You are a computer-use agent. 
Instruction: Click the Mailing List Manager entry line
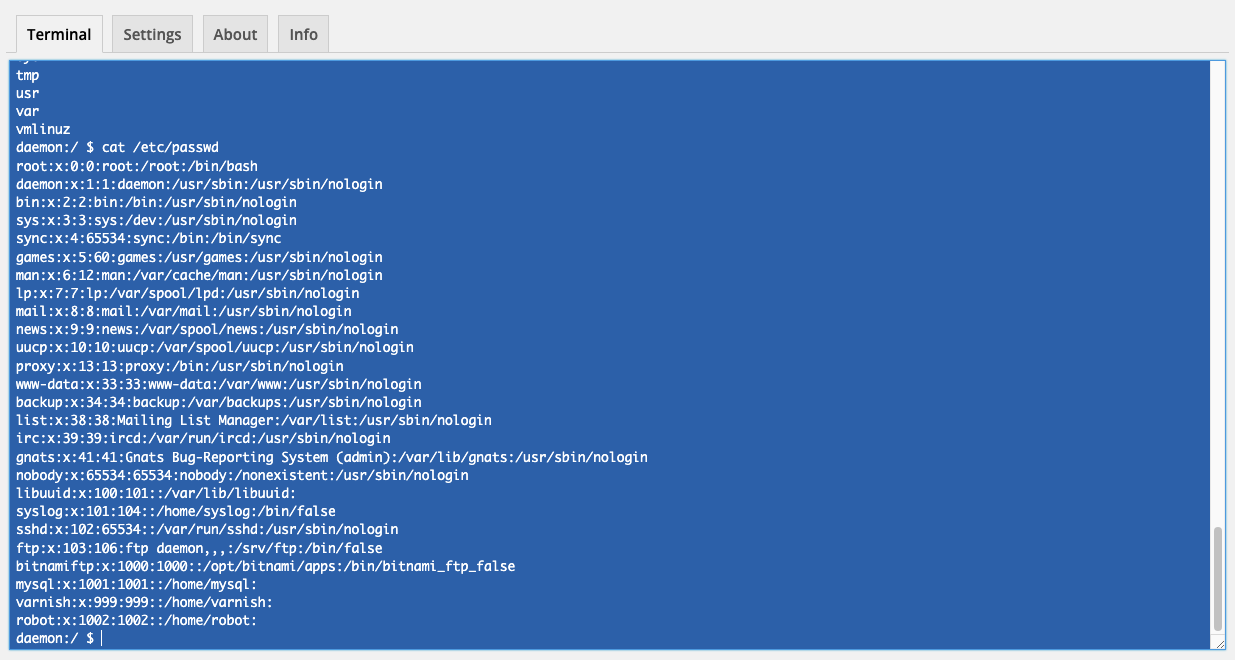(253, 420)
